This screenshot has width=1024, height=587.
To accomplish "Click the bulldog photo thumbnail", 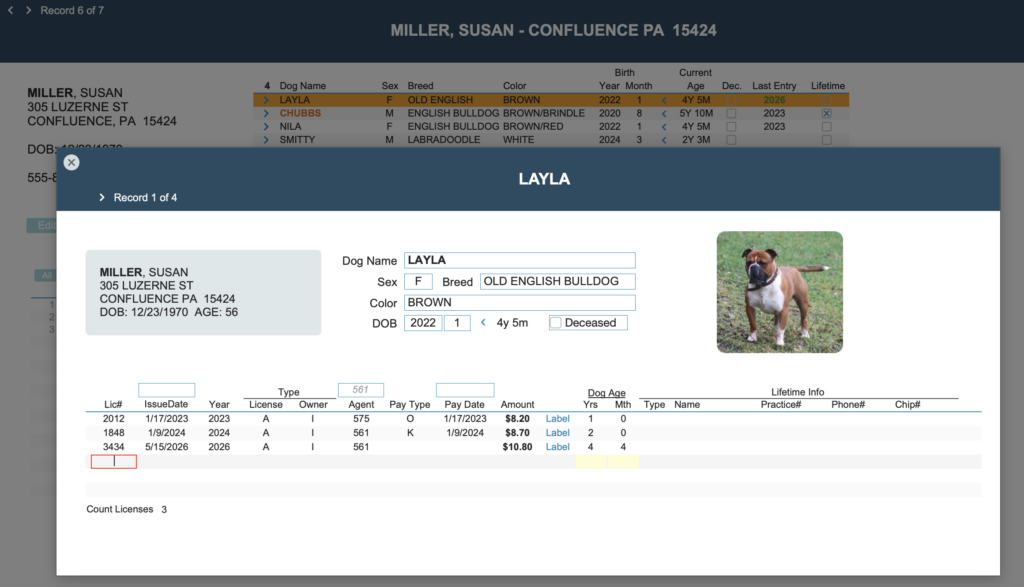I will coord(780,292).
